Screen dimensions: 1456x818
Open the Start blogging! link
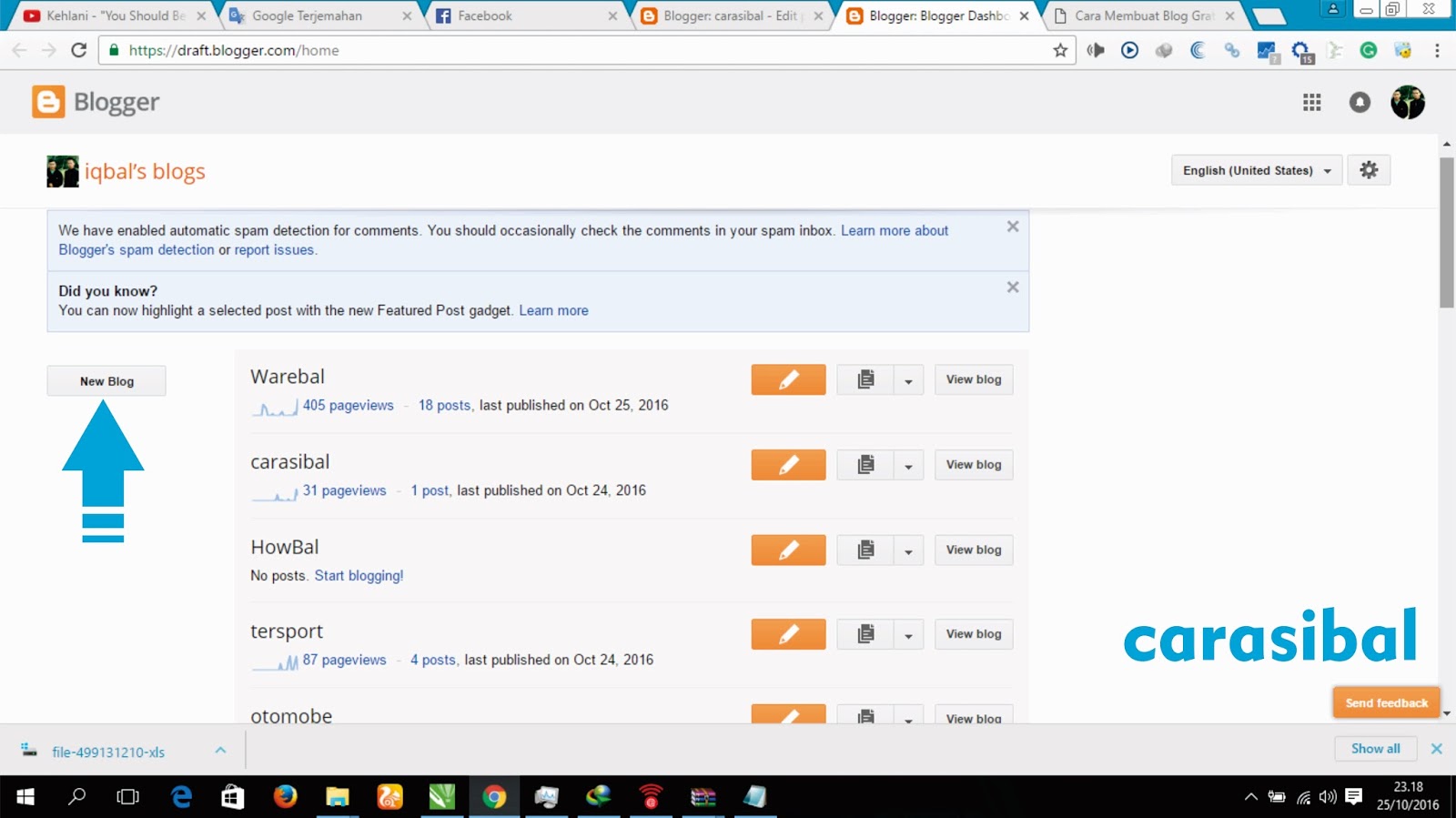(x=359, y=575)
